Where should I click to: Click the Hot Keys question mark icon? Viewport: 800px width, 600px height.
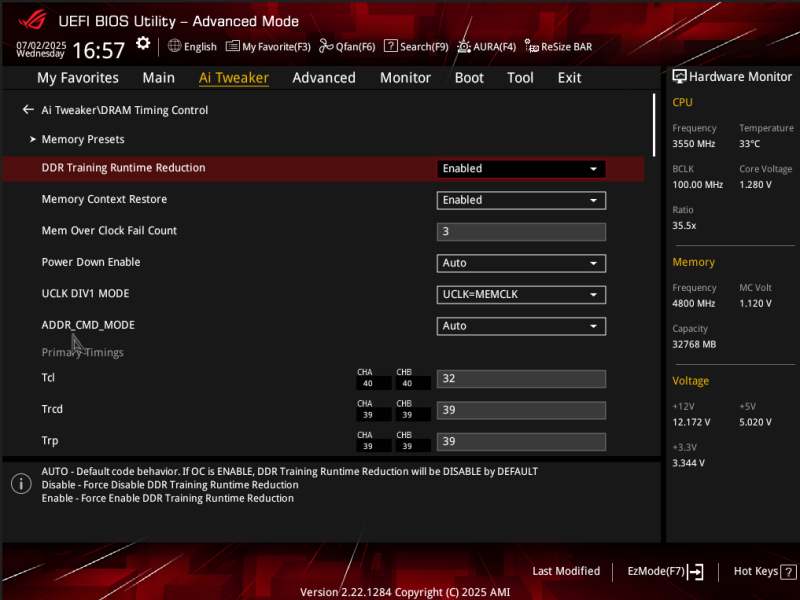[x=788, y=571]
